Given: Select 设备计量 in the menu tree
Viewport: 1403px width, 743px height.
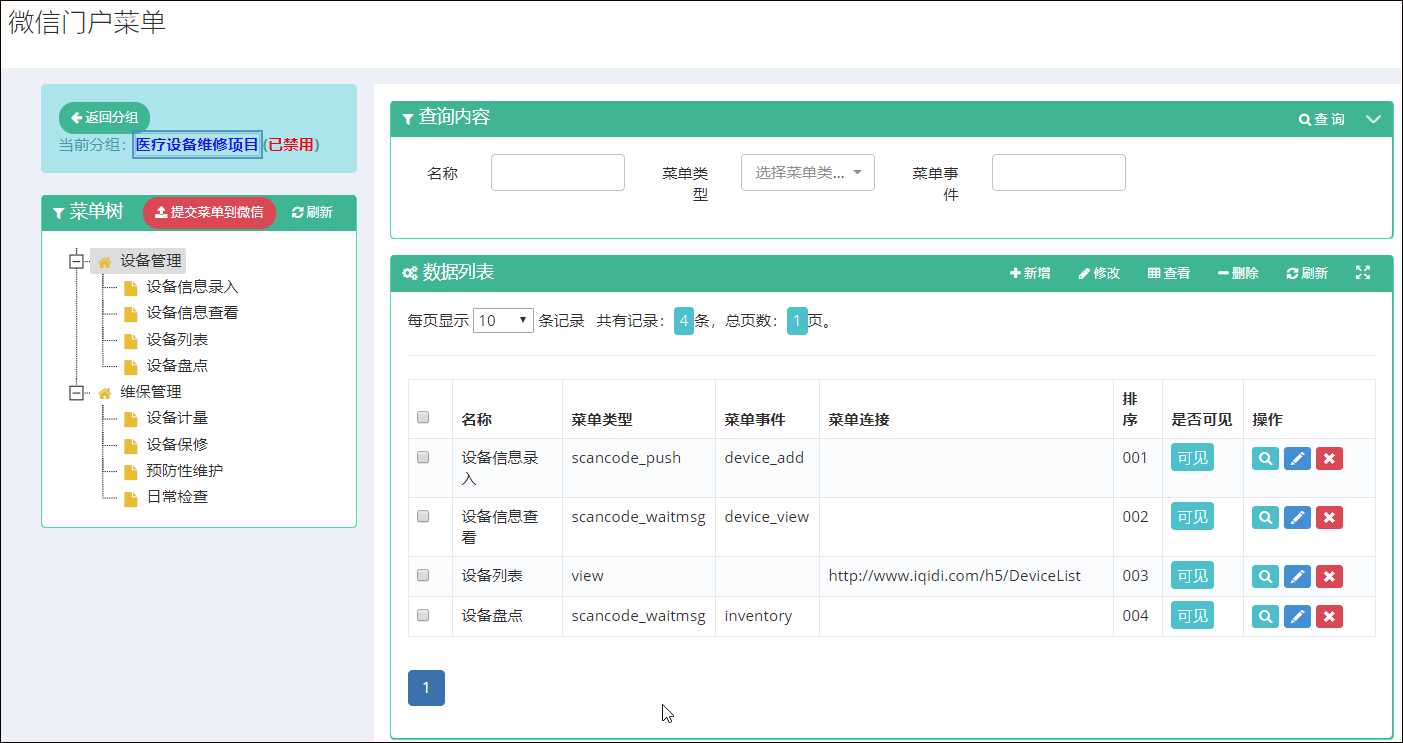Looking at the screenshot, I should [177, 418].
